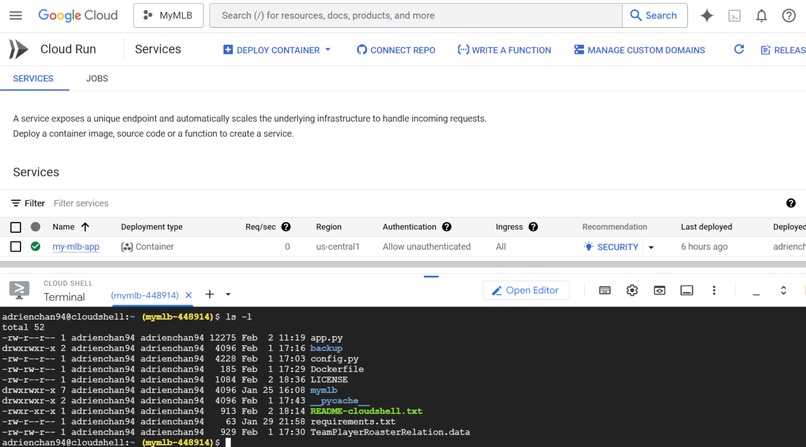
Task: Click TeamPlayerRoasterRelation.data in terminal
Action: click(390, 432)
